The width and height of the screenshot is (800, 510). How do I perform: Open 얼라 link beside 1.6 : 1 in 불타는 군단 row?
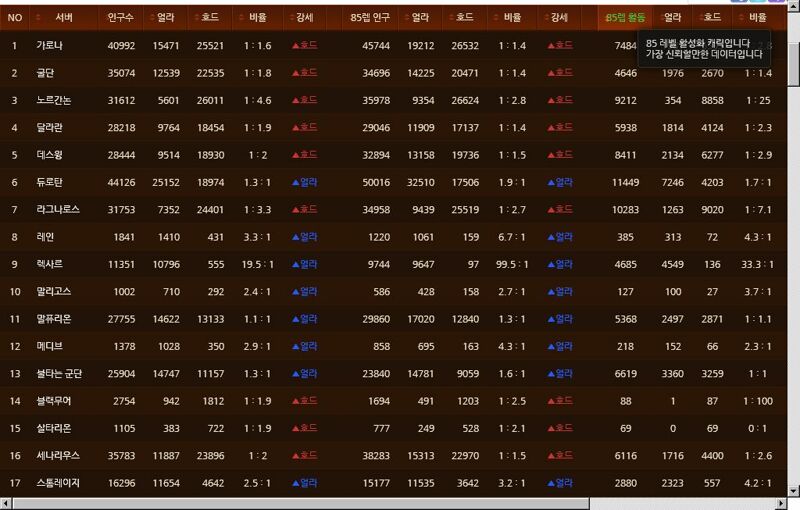[560, 373]
